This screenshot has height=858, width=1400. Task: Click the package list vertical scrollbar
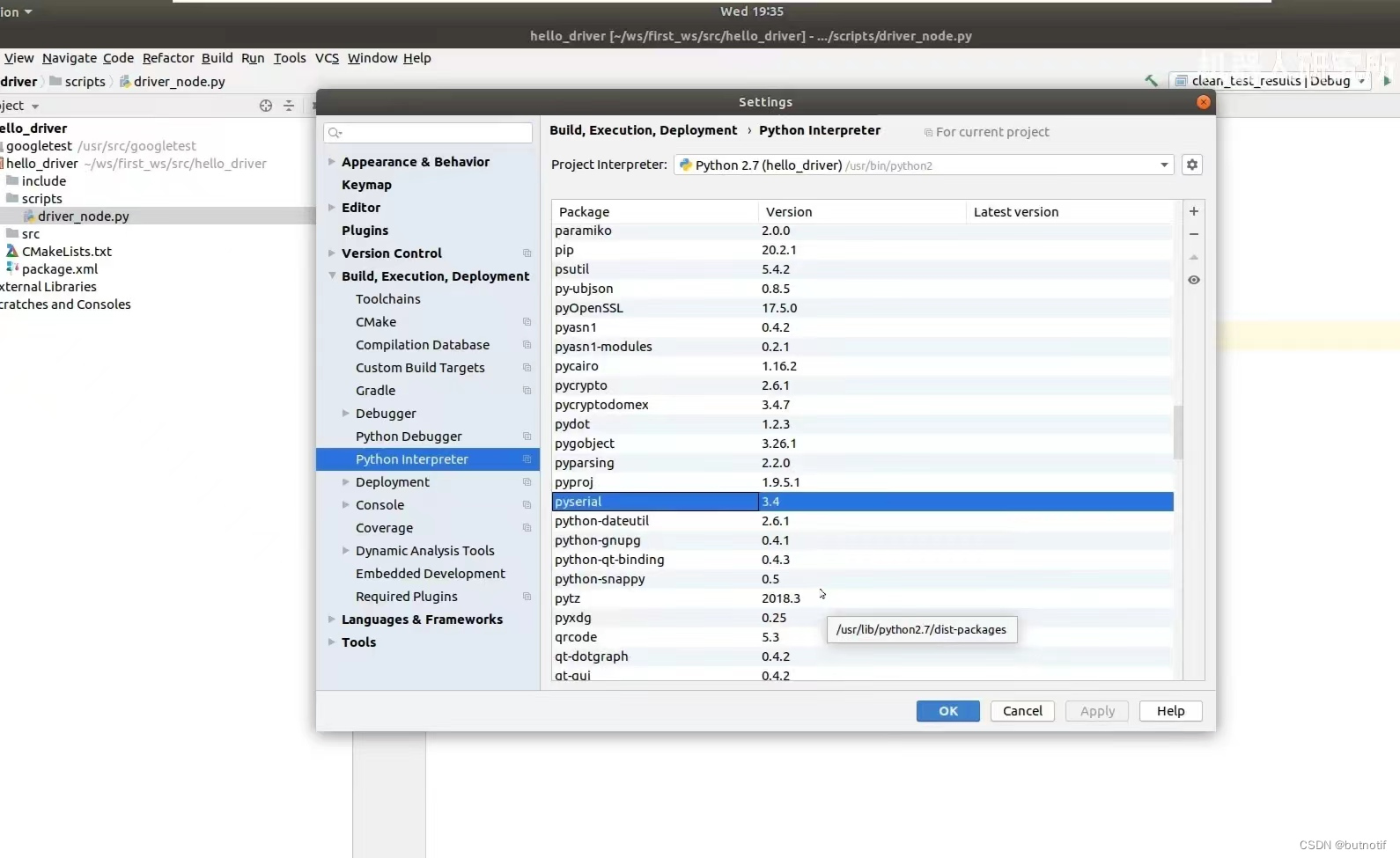click(1178, 432)
